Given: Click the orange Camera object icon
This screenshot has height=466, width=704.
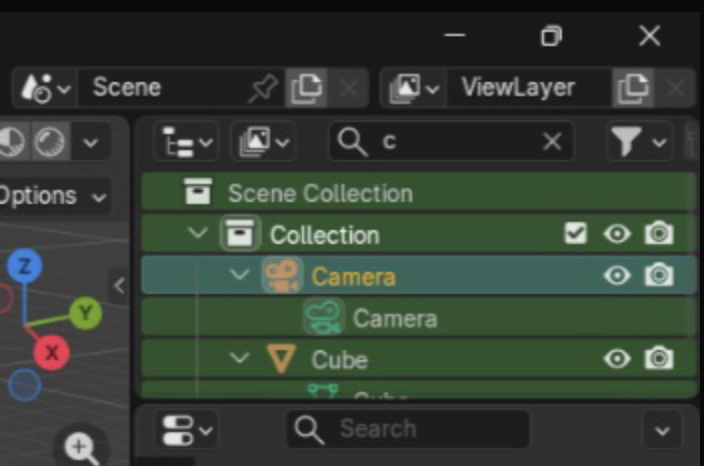Looking at the screenshot, I should pos(282,275).
